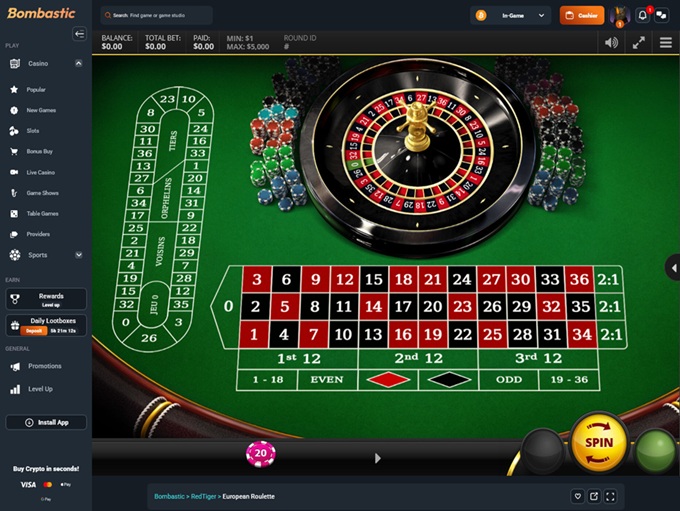Collapse the sidebar with the arrow icon
Viewport: 680px width, 511px height.
tap(79, 34)
